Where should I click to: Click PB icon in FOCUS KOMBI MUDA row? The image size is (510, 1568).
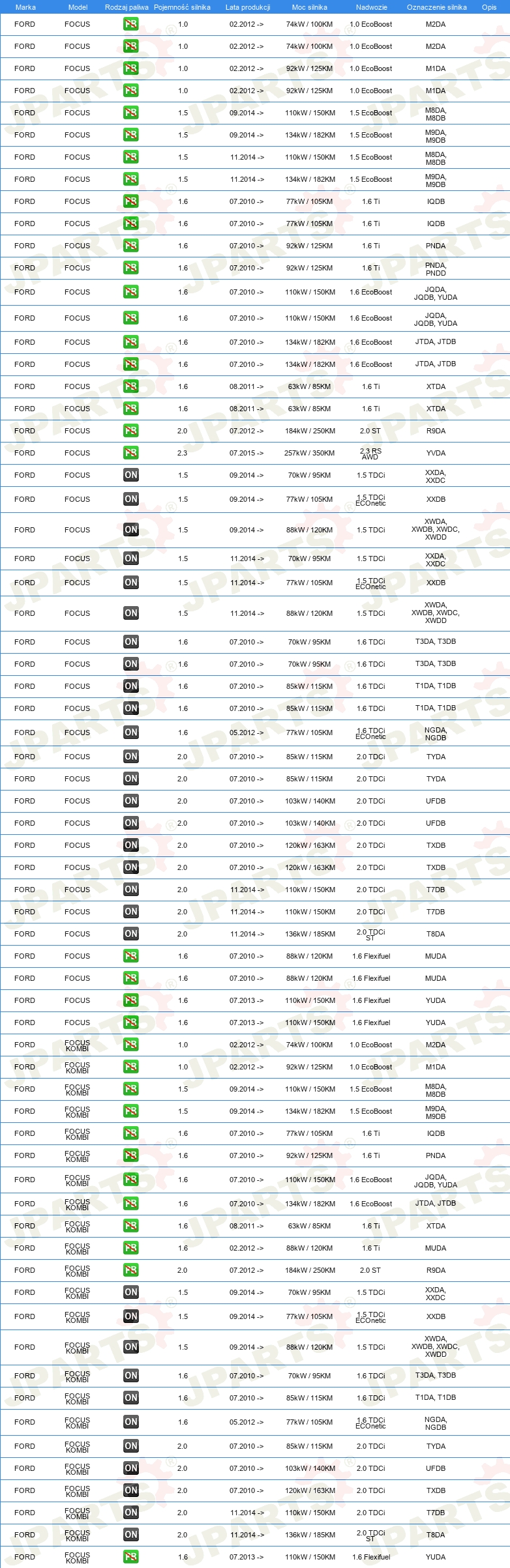[130, 1248]
